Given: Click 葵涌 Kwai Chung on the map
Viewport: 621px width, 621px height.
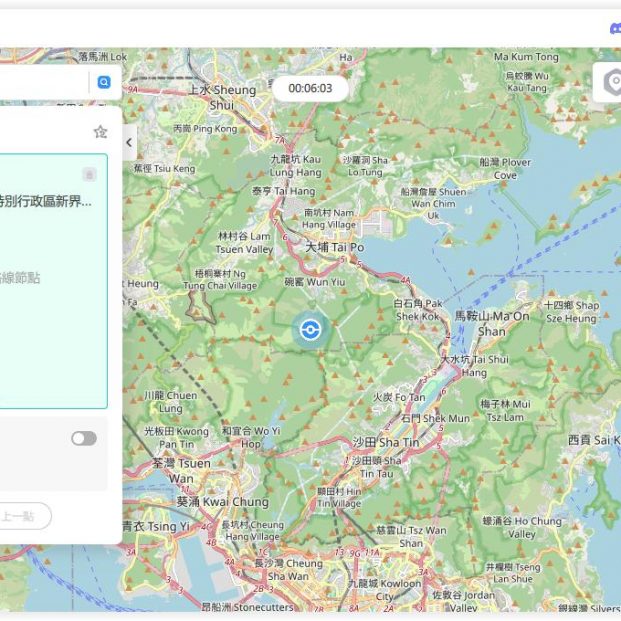Looking at the screenshot, I should tap(221, 501).
